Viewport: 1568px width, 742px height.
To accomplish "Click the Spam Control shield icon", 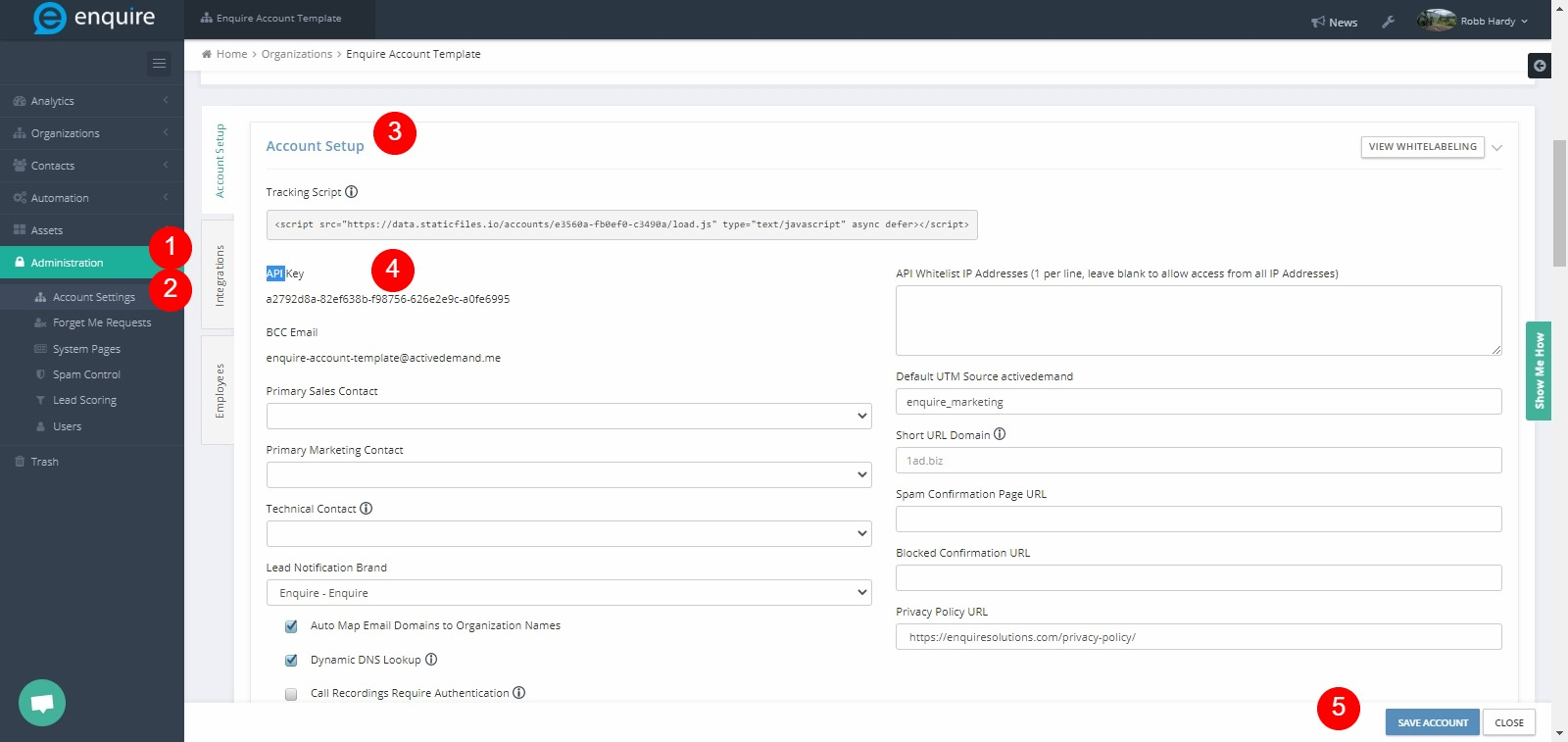I will point(40,374).
